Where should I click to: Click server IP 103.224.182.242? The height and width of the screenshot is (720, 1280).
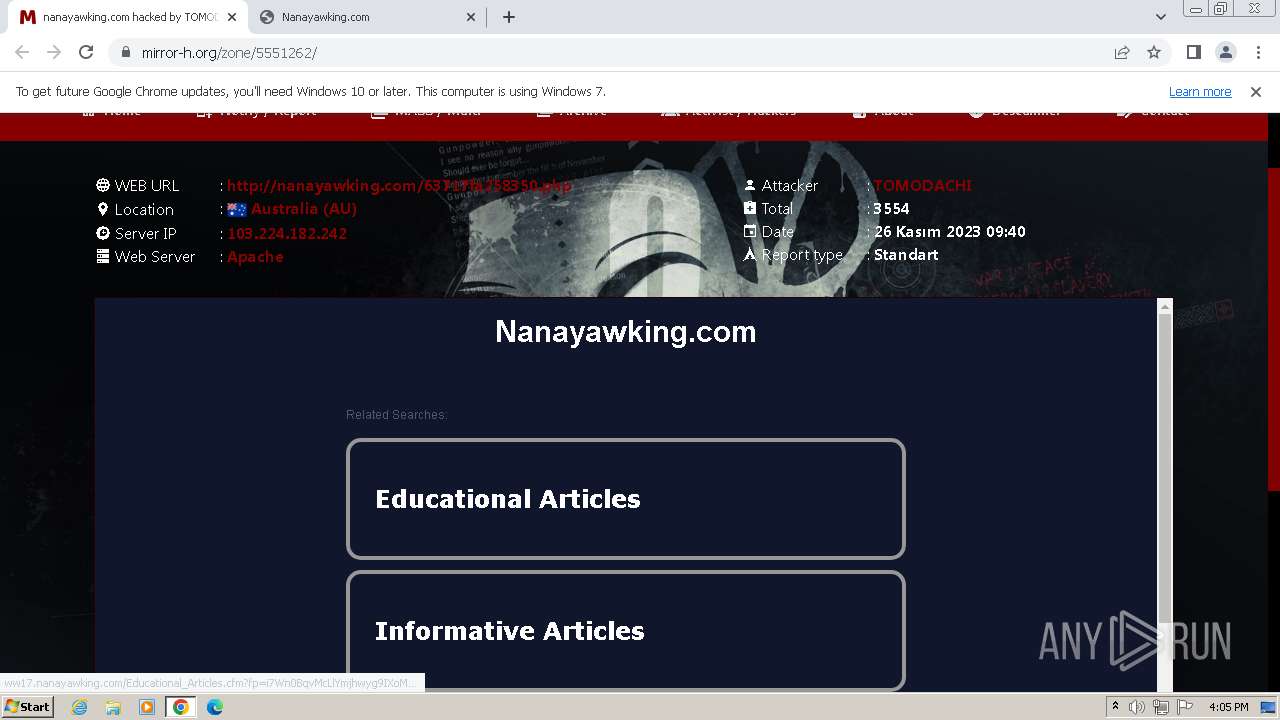point(287,233)
